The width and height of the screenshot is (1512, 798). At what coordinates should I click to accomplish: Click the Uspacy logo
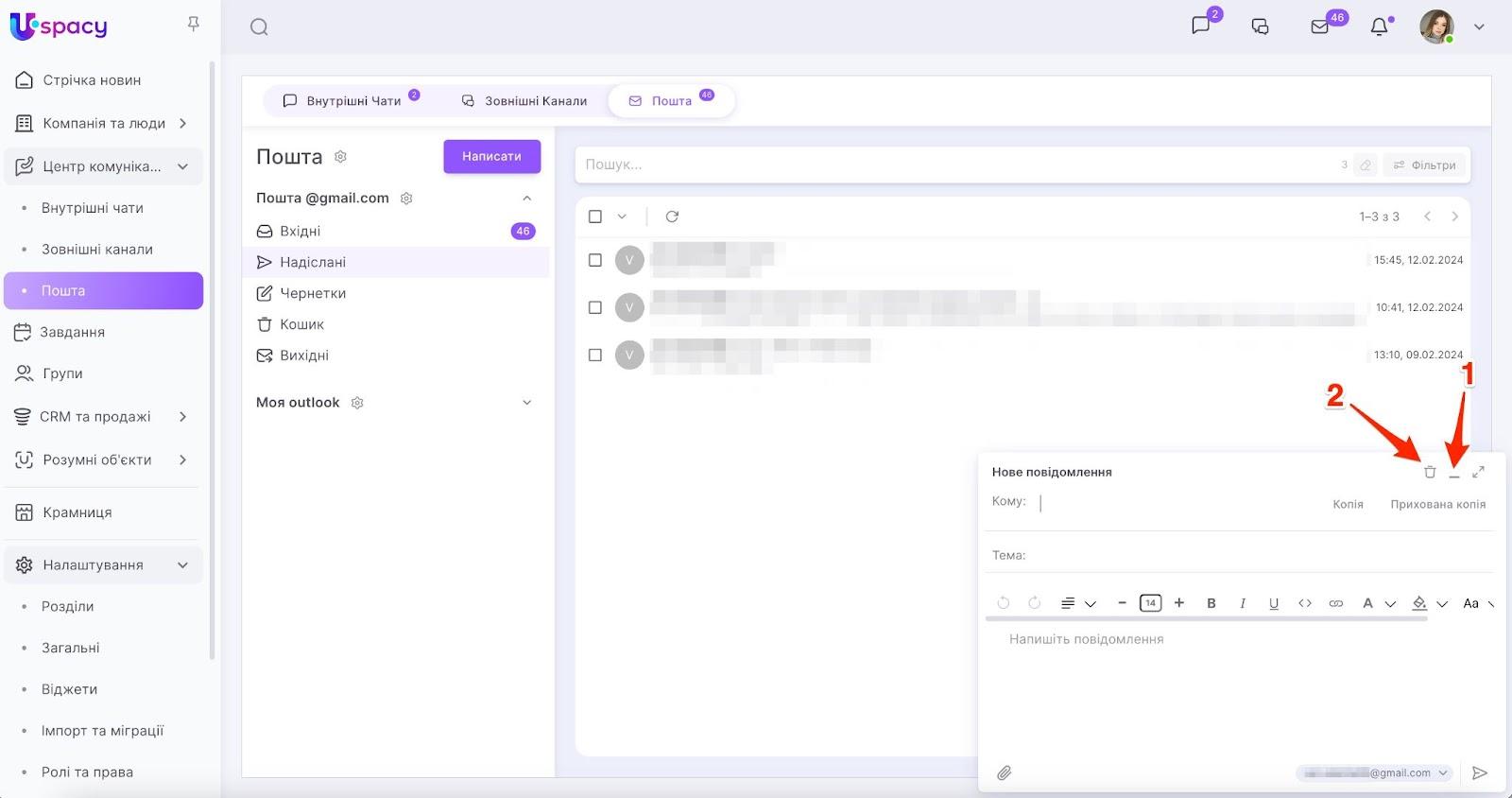pyautogui.click(x=59, y=26)
